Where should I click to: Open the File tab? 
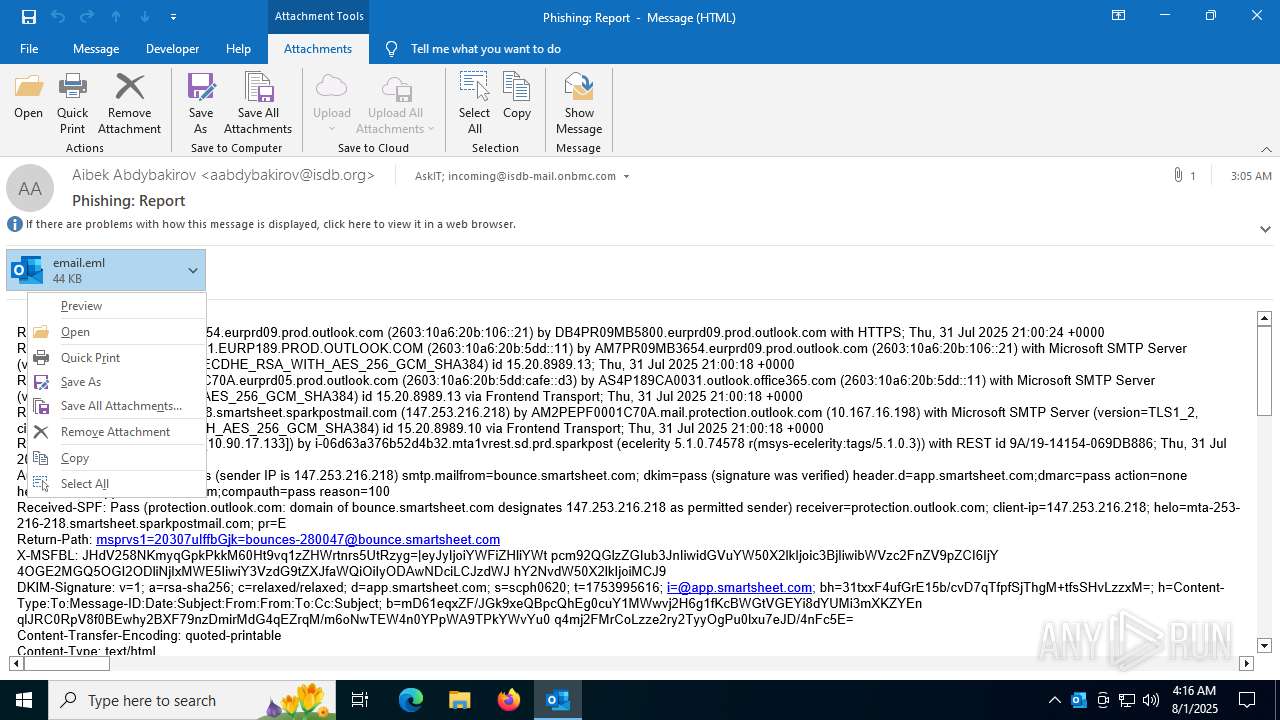pos(29,49)
